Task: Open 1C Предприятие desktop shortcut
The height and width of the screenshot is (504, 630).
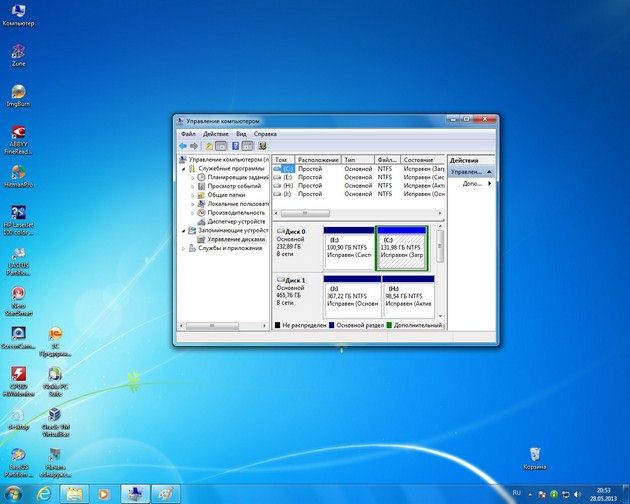Action: pyautogui.click(x=55, y=342)
